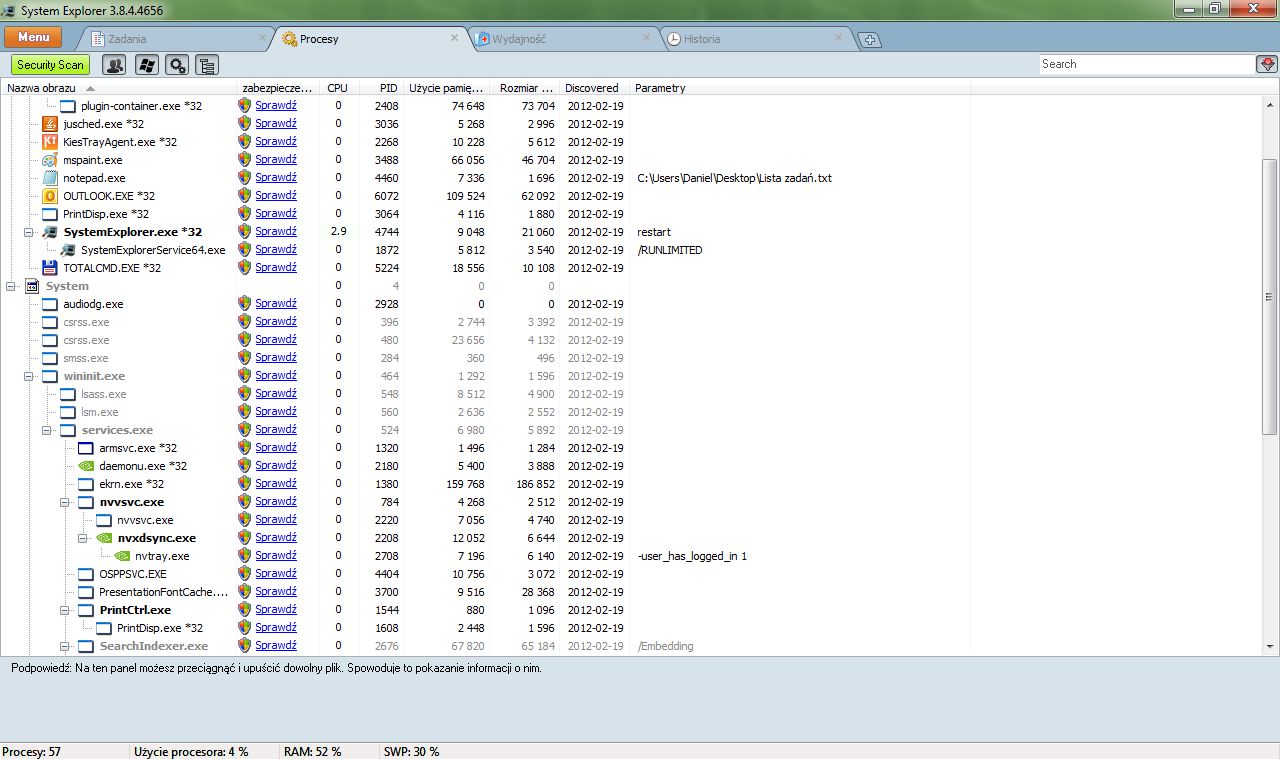Click the NVIDIA icon beside nvtray.exe

click(122, 556)
